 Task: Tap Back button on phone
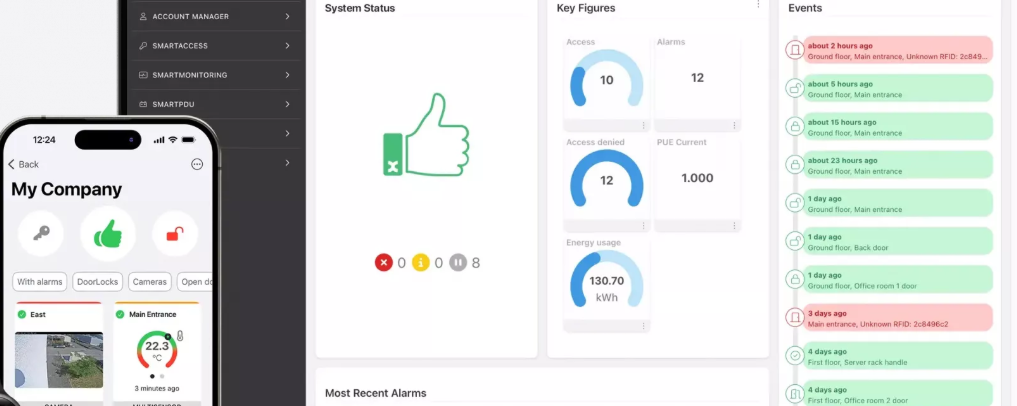[23, 165]
